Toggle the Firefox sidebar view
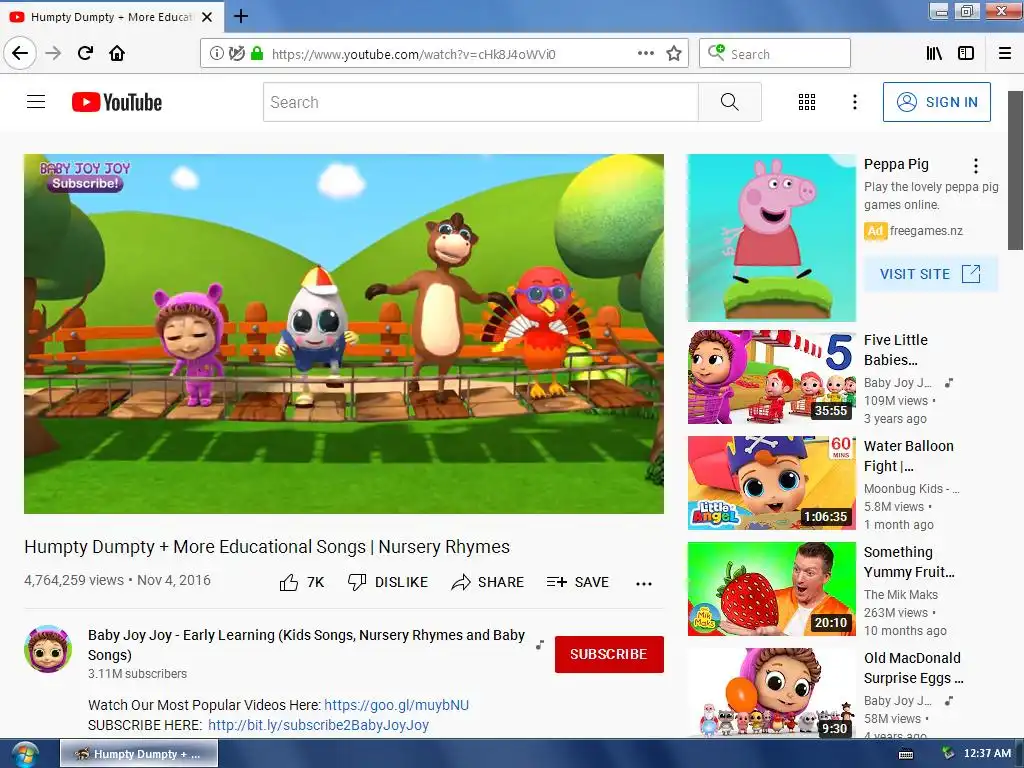Viewport: 1024px width, 768px height. [966, 54]
